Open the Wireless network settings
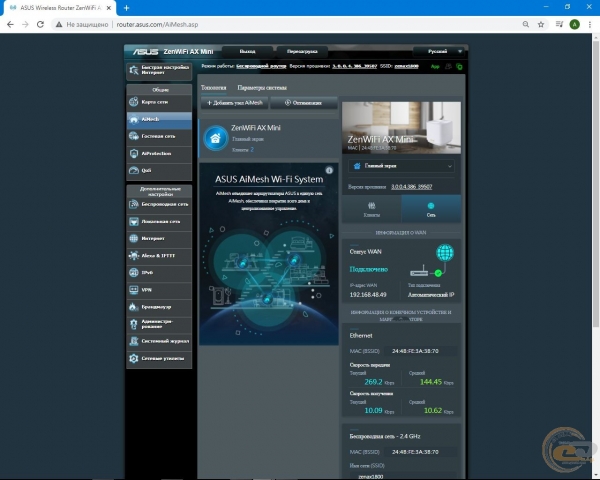600x480 pixels. click(x=159, y=204)
